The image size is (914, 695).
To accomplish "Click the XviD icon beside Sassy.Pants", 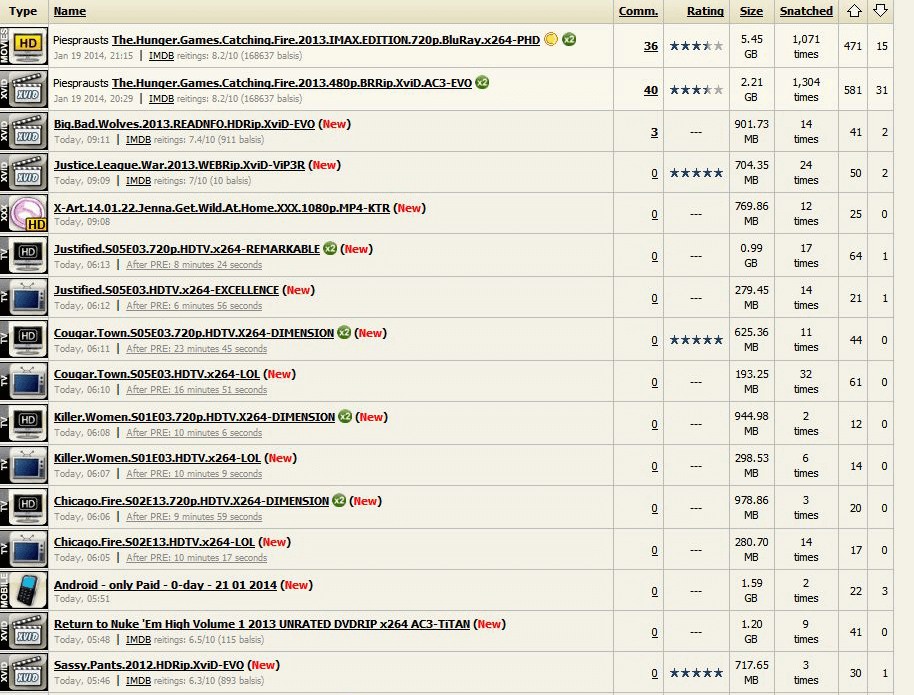I will pos(24,673).
